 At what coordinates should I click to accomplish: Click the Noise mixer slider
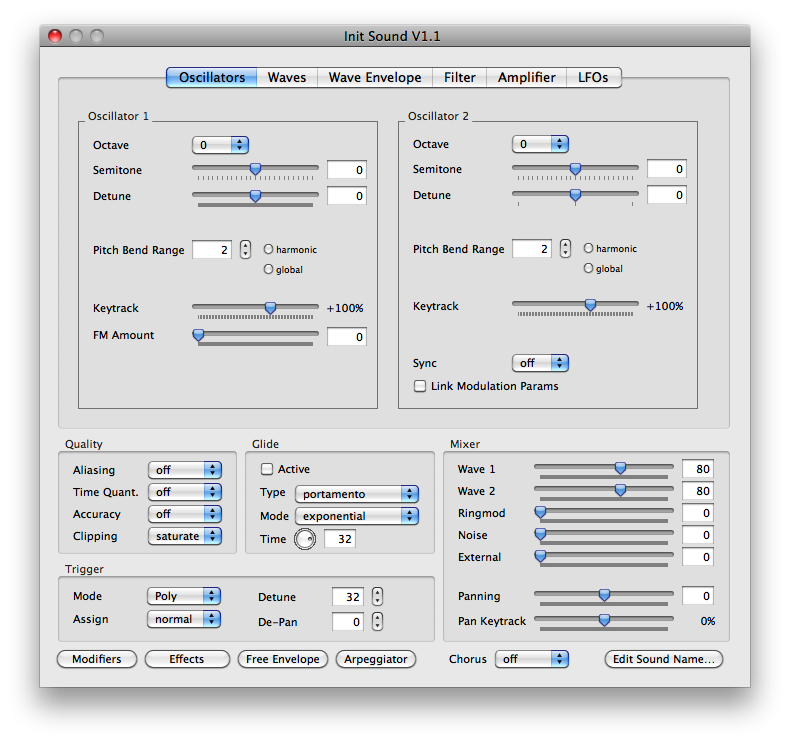(604, 534)
